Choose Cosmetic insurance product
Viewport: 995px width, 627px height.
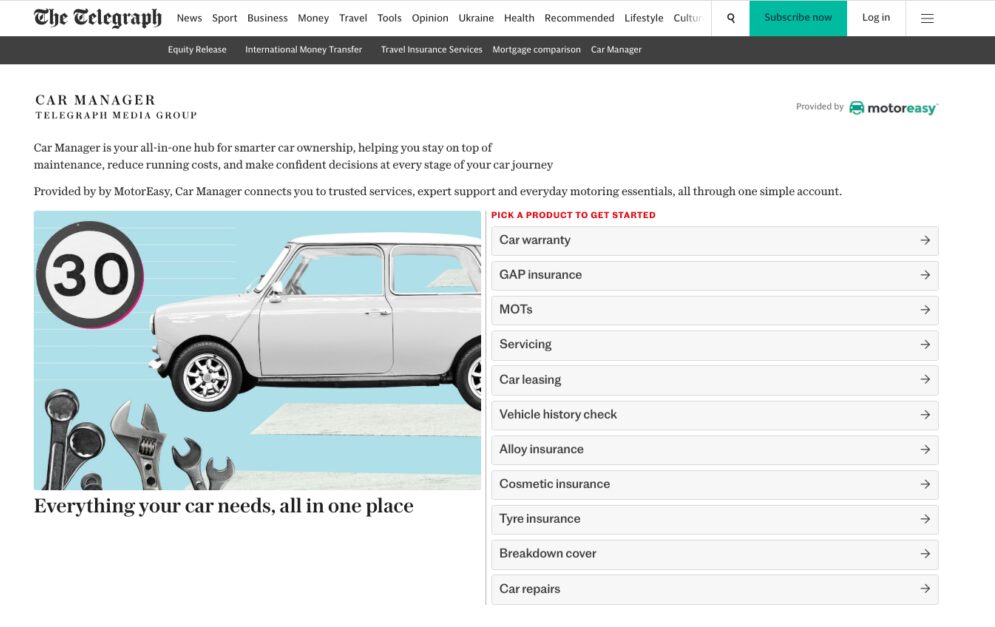(715, 484)
